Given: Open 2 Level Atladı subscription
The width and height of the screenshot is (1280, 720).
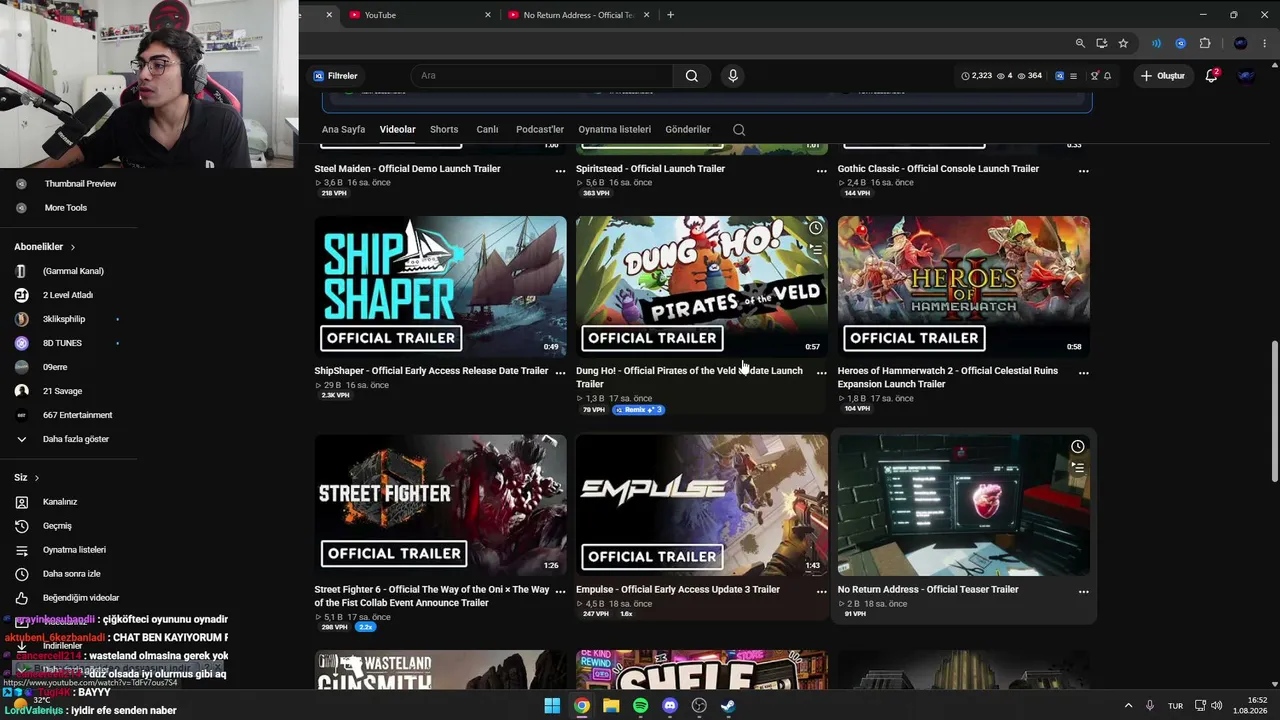Looking at the screenshot, I should coord(68,295).
